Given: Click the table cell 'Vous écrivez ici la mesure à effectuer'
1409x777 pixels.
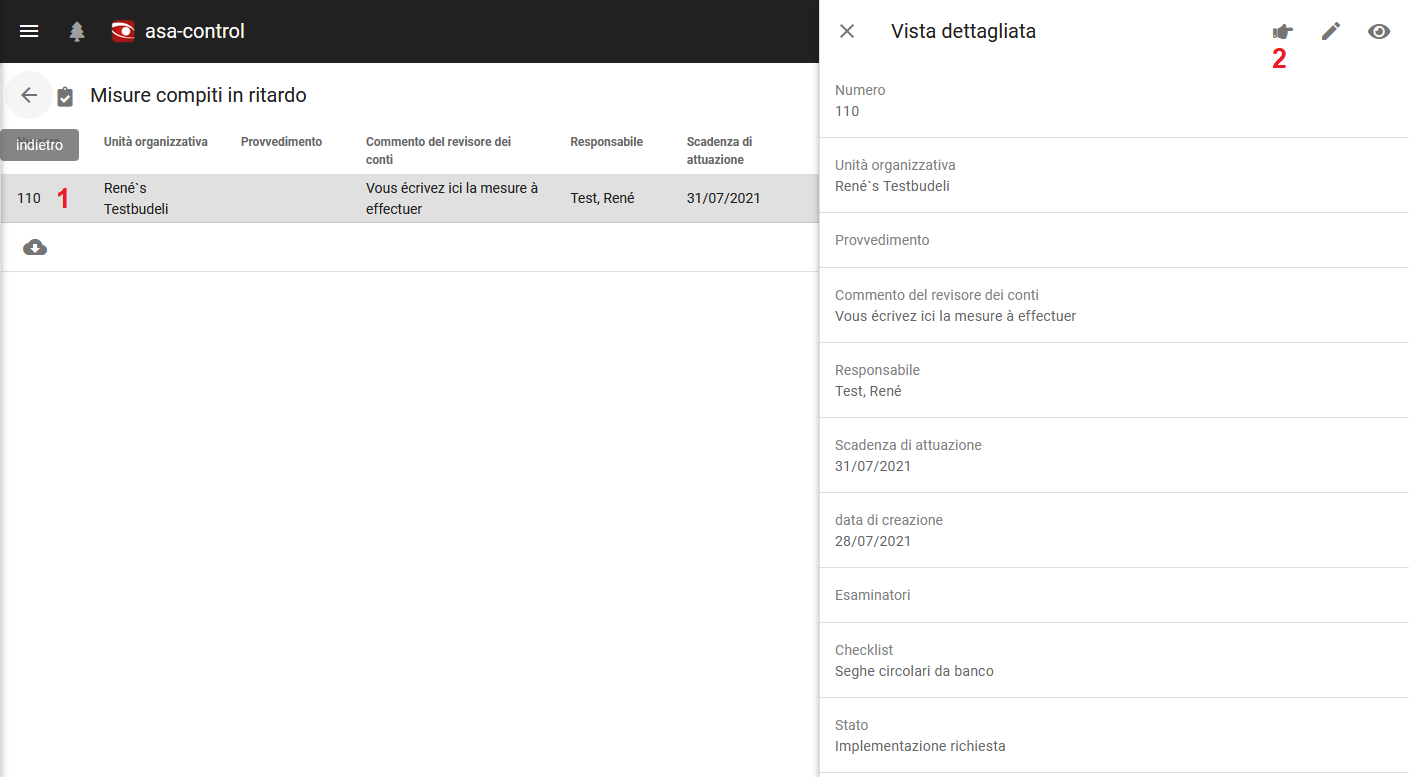Looking at the screenshot, I should coord(452,198).
